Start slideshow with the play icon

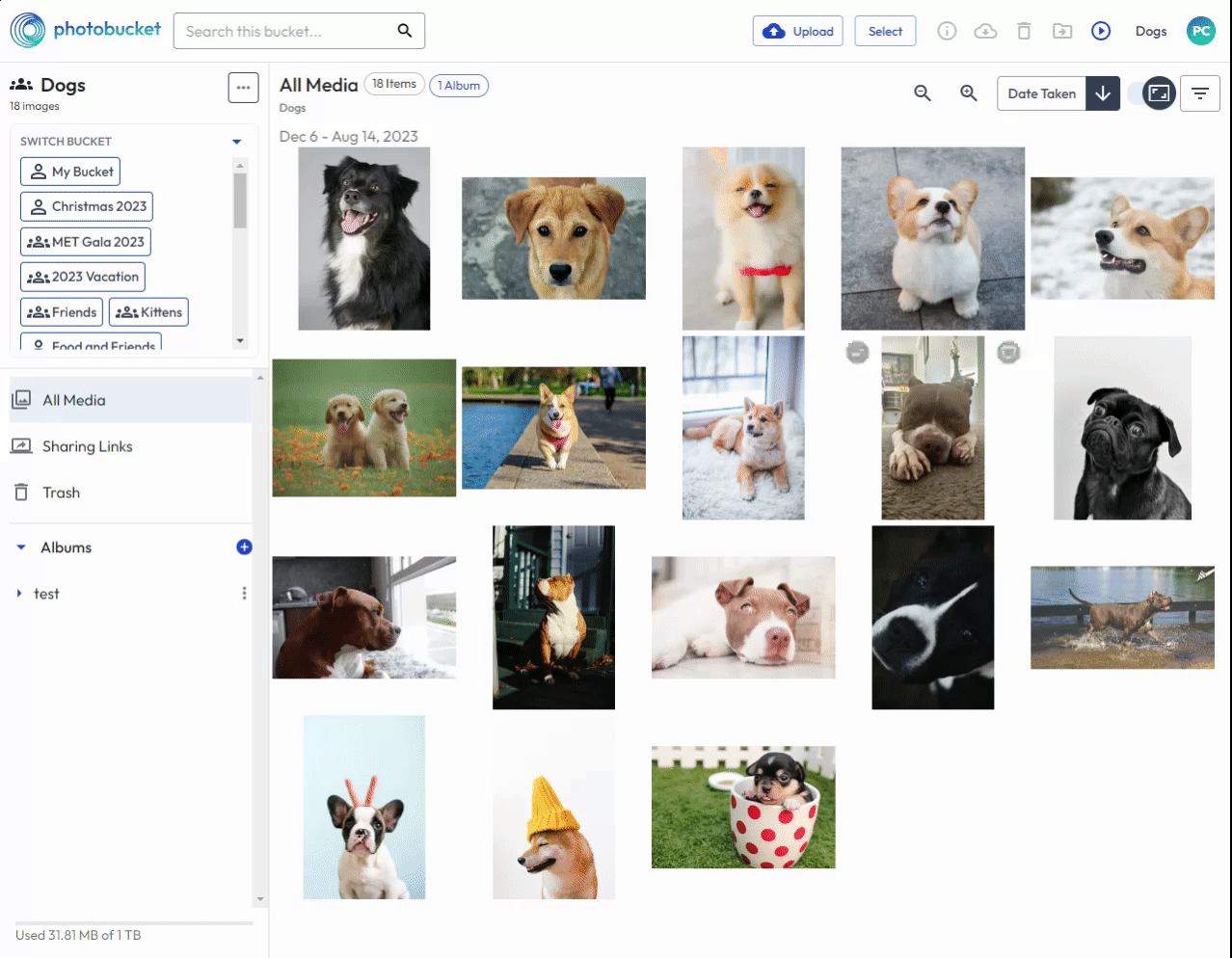click(x=1101, y=31)
